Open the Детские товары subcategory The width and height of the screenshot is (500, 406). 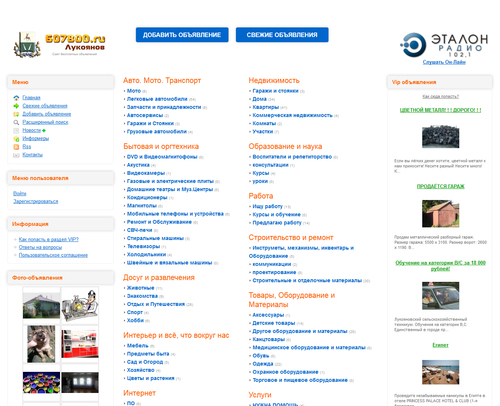tap(274, 323)
